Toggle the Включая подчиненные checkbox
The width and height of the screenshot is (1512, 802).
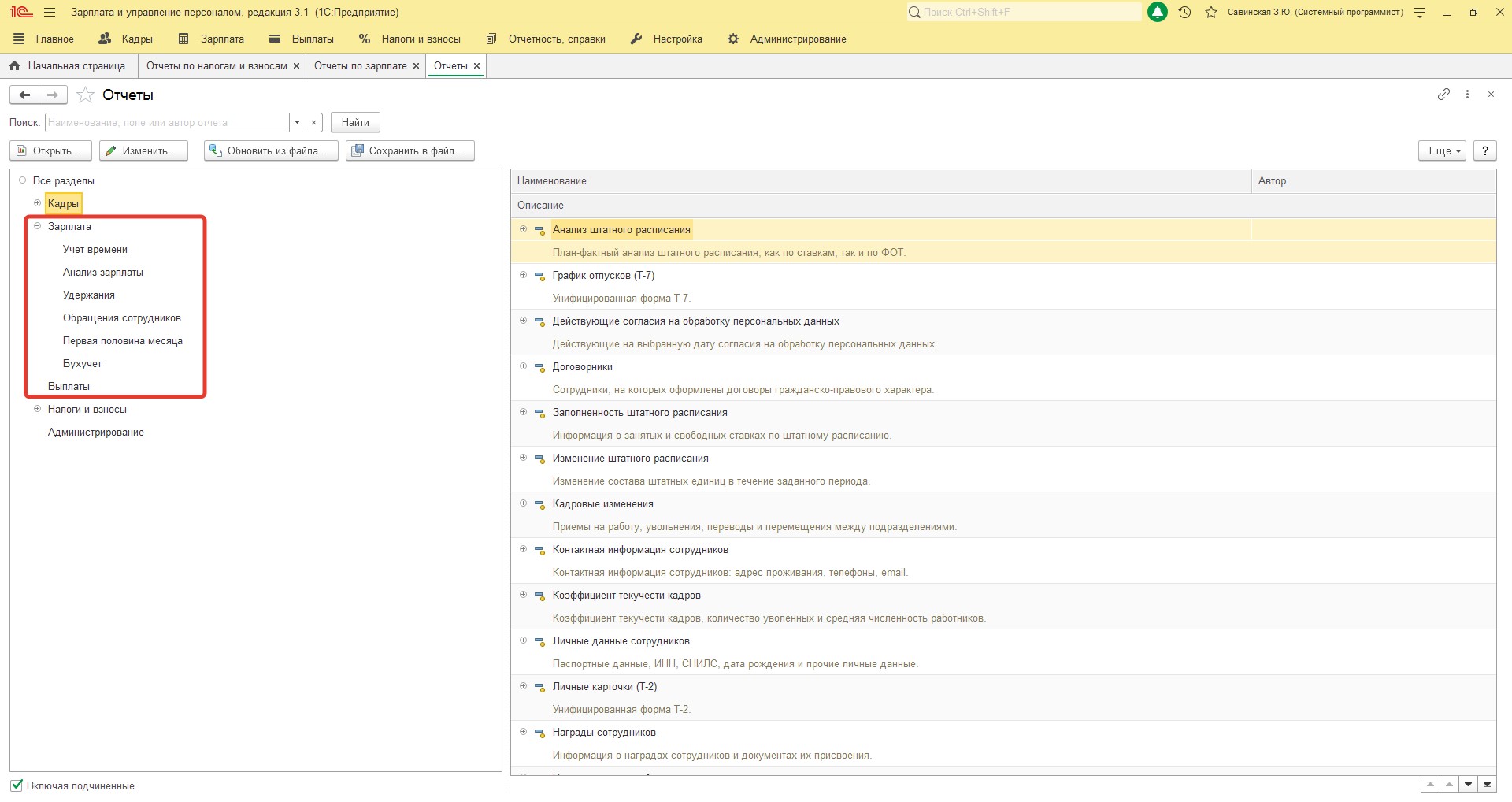click(x=17, y=785)
